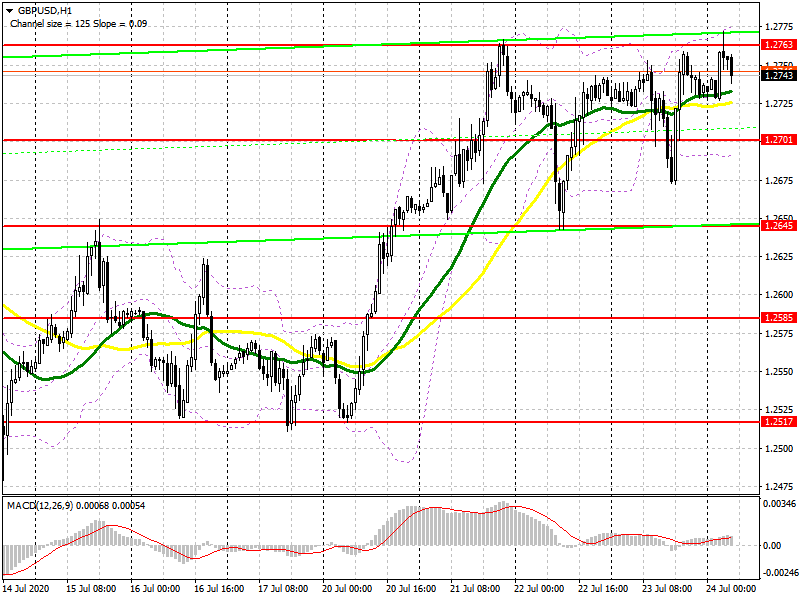Open the GBPUSD,H1 chart dropdown triangle
The height and width of the screenshot is (600, 800).
coord(9,10)
